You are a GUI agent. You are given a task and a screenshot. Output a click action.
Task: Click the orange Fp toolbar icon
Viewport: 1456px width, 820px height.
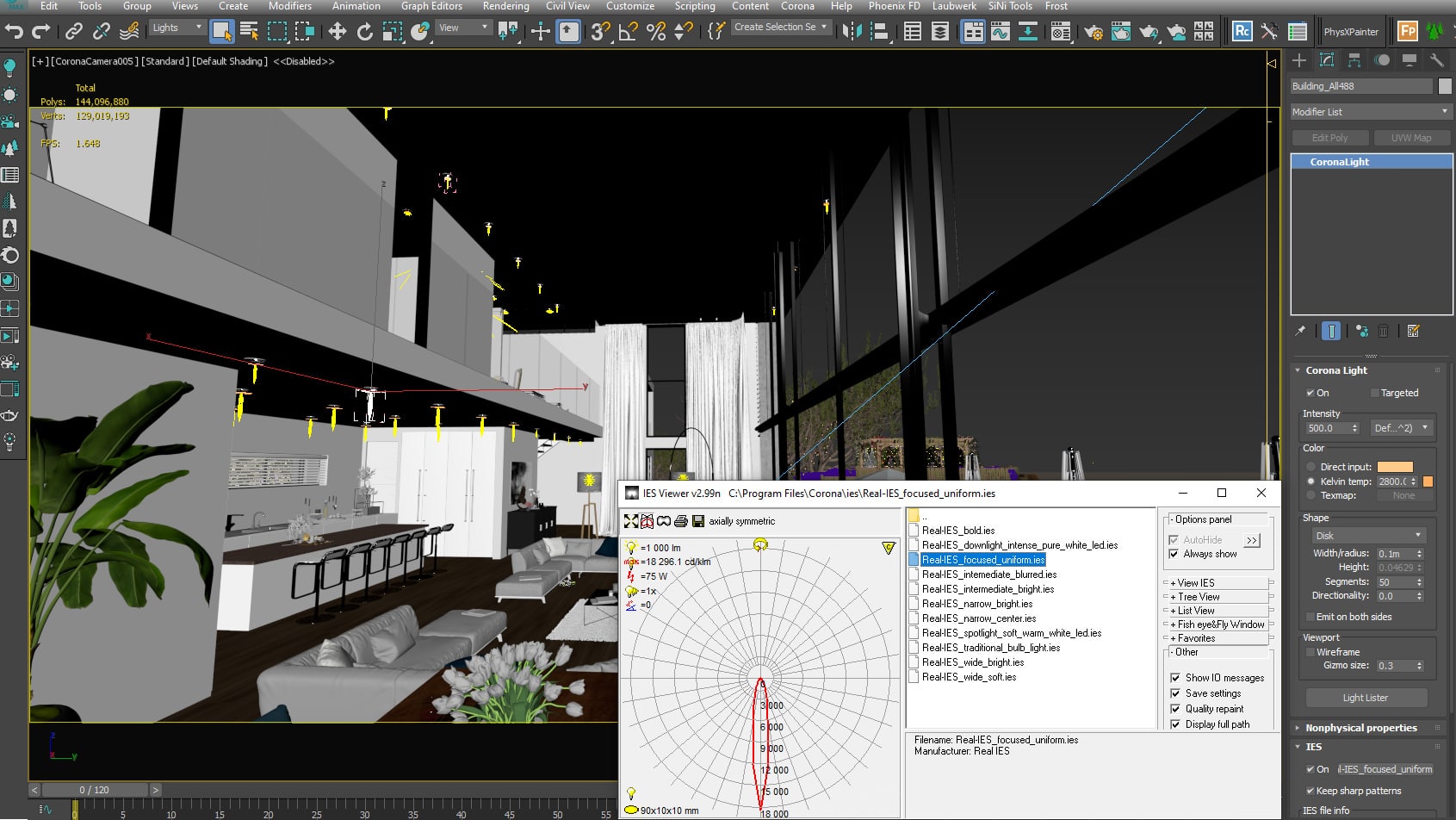[x=1408, y=32]
